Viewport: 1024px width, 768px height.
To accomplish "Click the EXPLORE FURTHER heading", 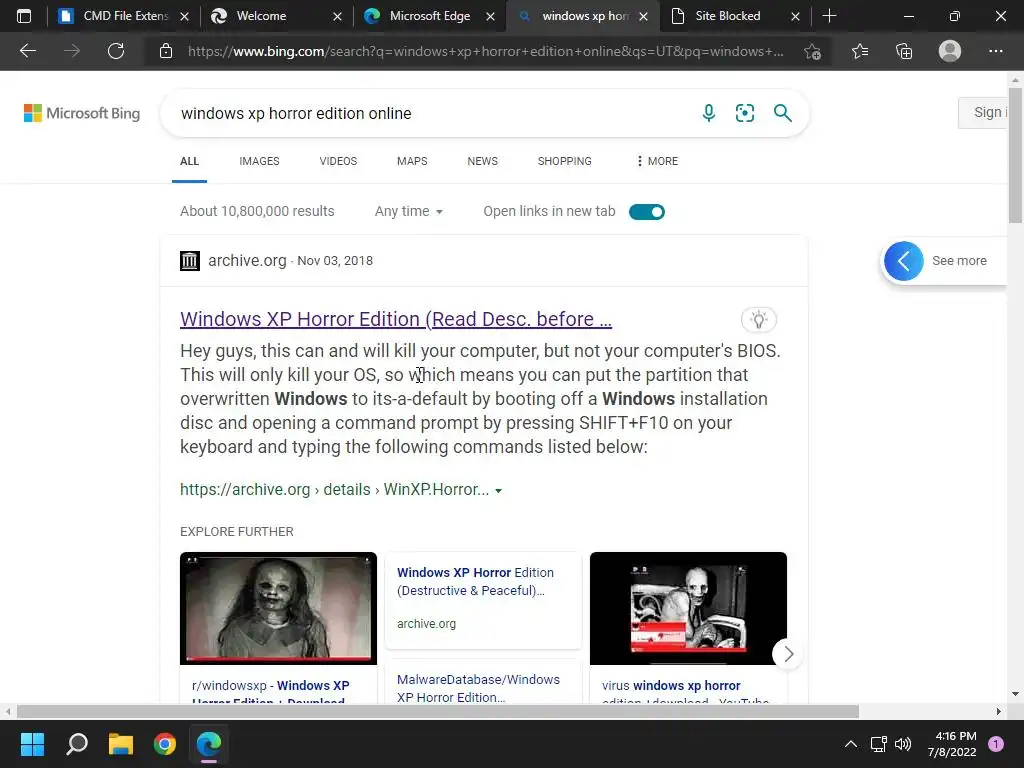I will coord(236,532).
